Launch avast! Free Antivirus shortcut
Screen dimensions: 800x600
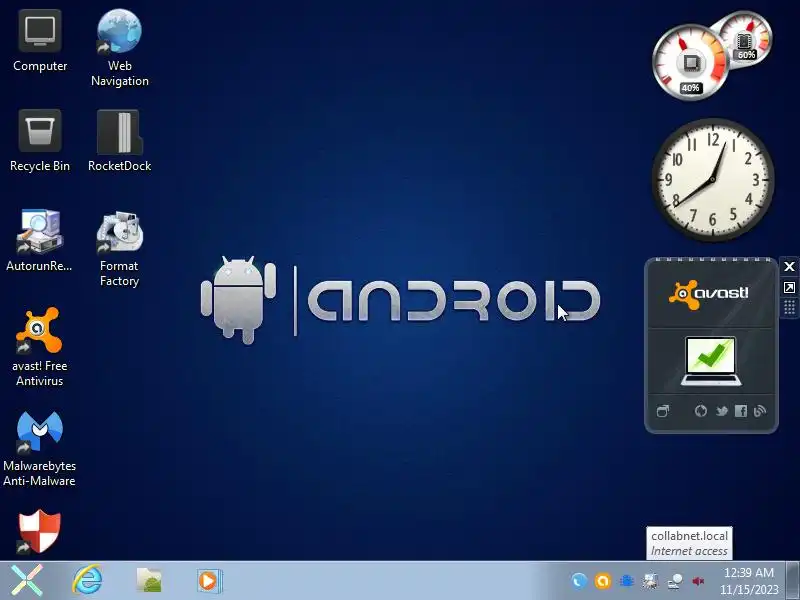point(39,347)
